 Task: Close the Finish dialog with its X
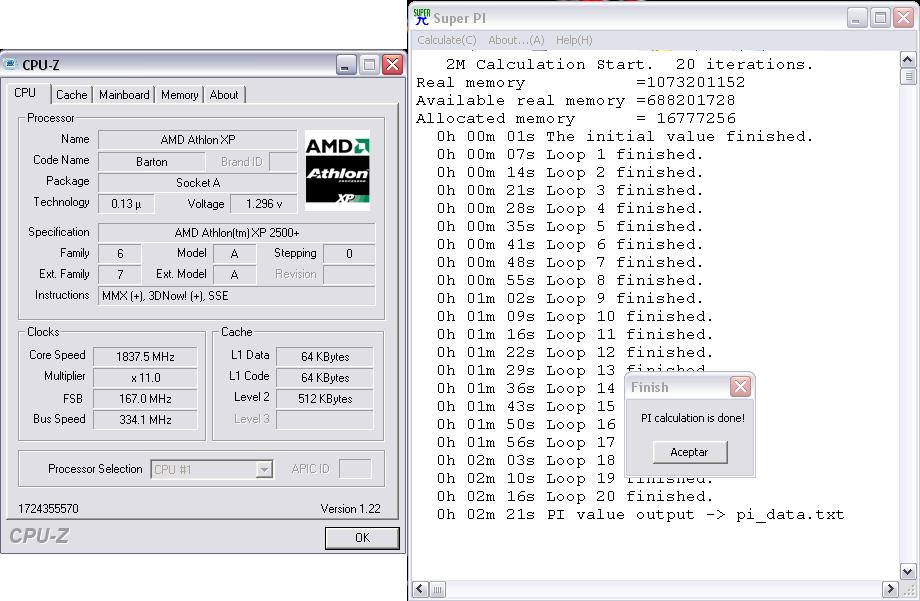pos(740,387)
